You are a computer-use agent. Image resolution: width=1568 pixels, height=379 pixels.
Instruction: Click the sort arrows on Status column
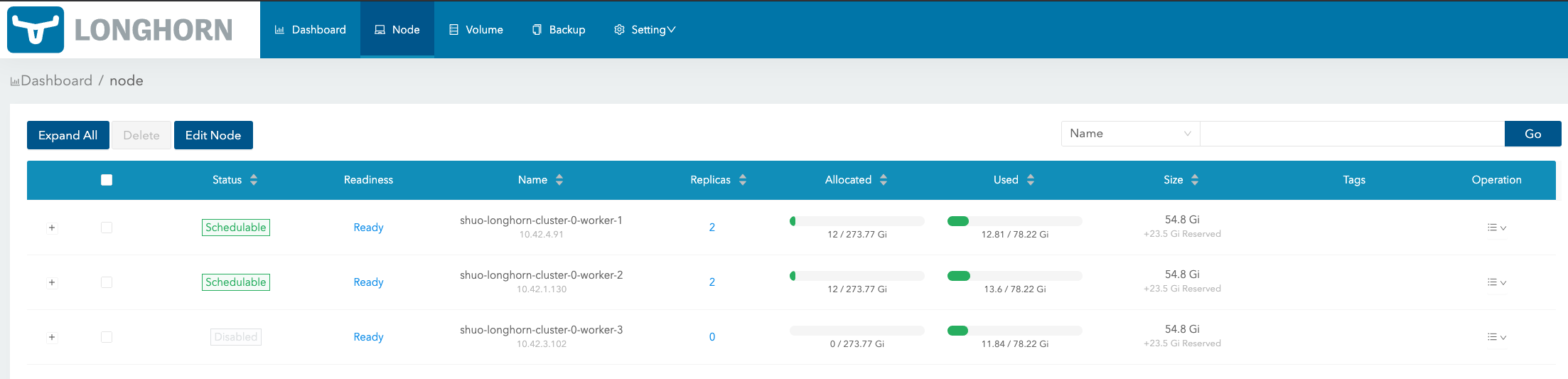(254, 180)
